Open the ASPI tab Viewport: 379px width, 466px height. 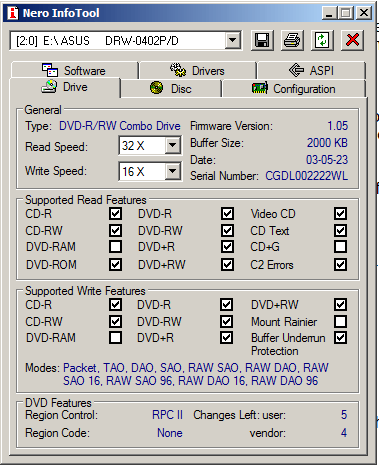click(x=311, y=70)
